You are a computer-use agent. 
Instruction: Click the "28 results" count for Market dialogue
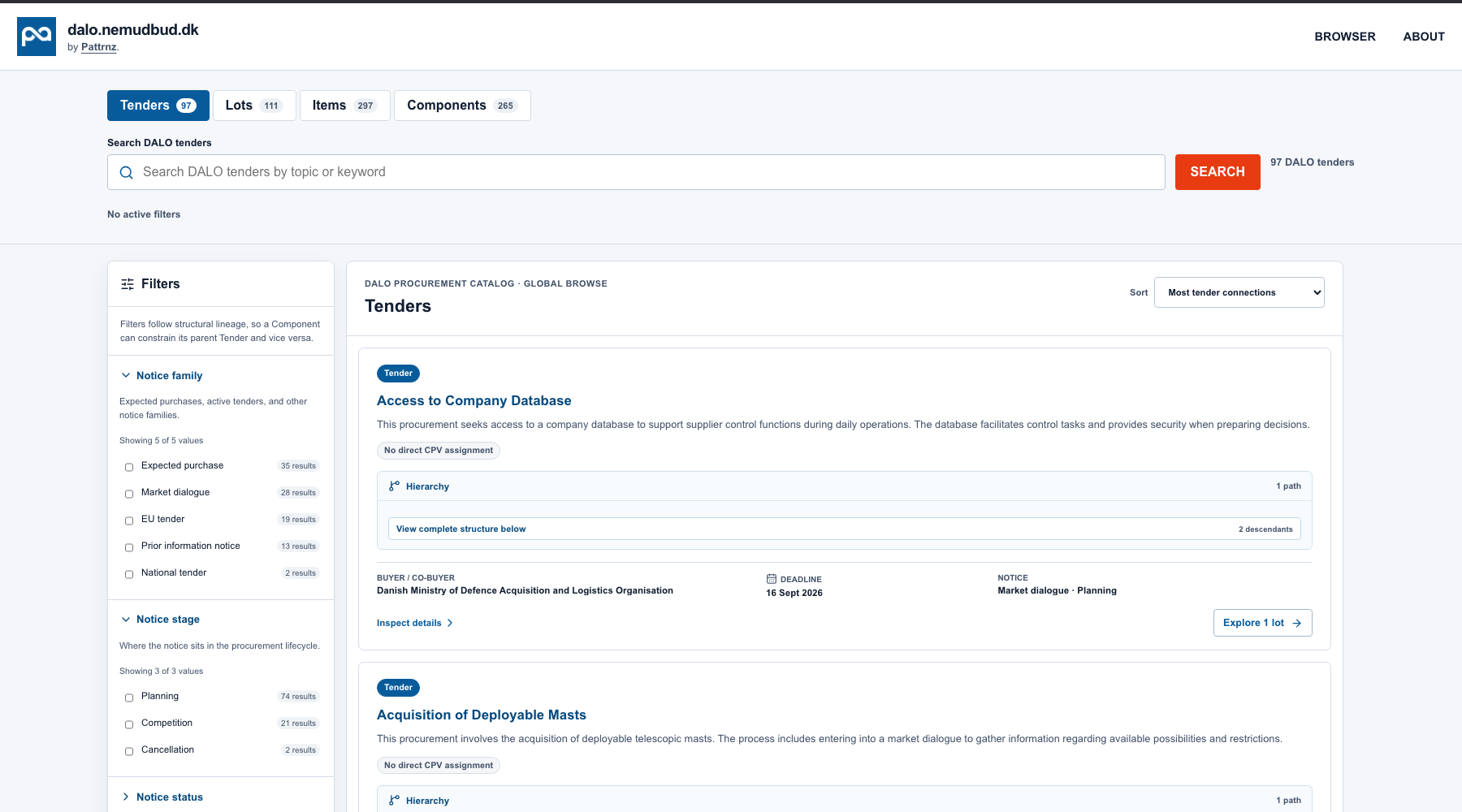click(x=298, y=493)
